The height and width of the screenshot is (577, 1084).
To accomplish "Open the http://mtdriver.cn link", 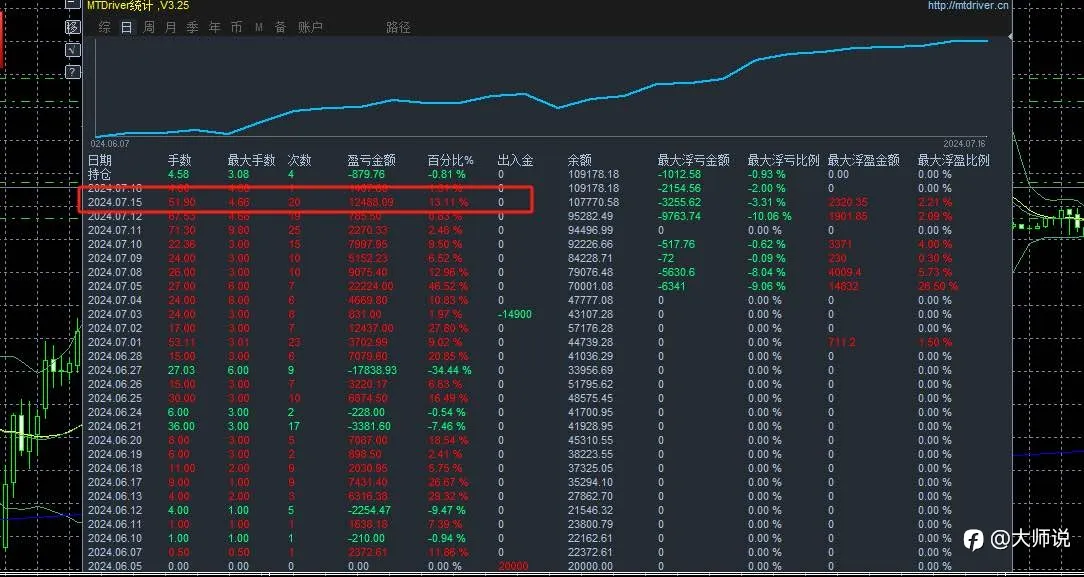I will [x=968, y=6].
